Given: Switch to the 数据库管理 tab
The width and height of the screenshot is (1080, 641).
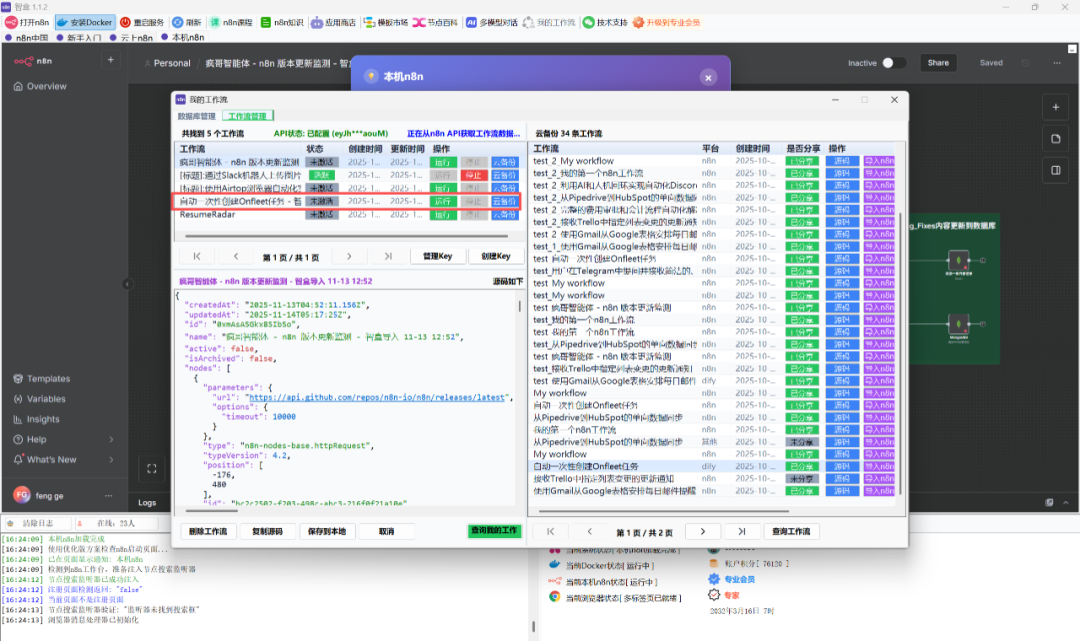Looking at the screenshot, I should [x=198, y=116].
